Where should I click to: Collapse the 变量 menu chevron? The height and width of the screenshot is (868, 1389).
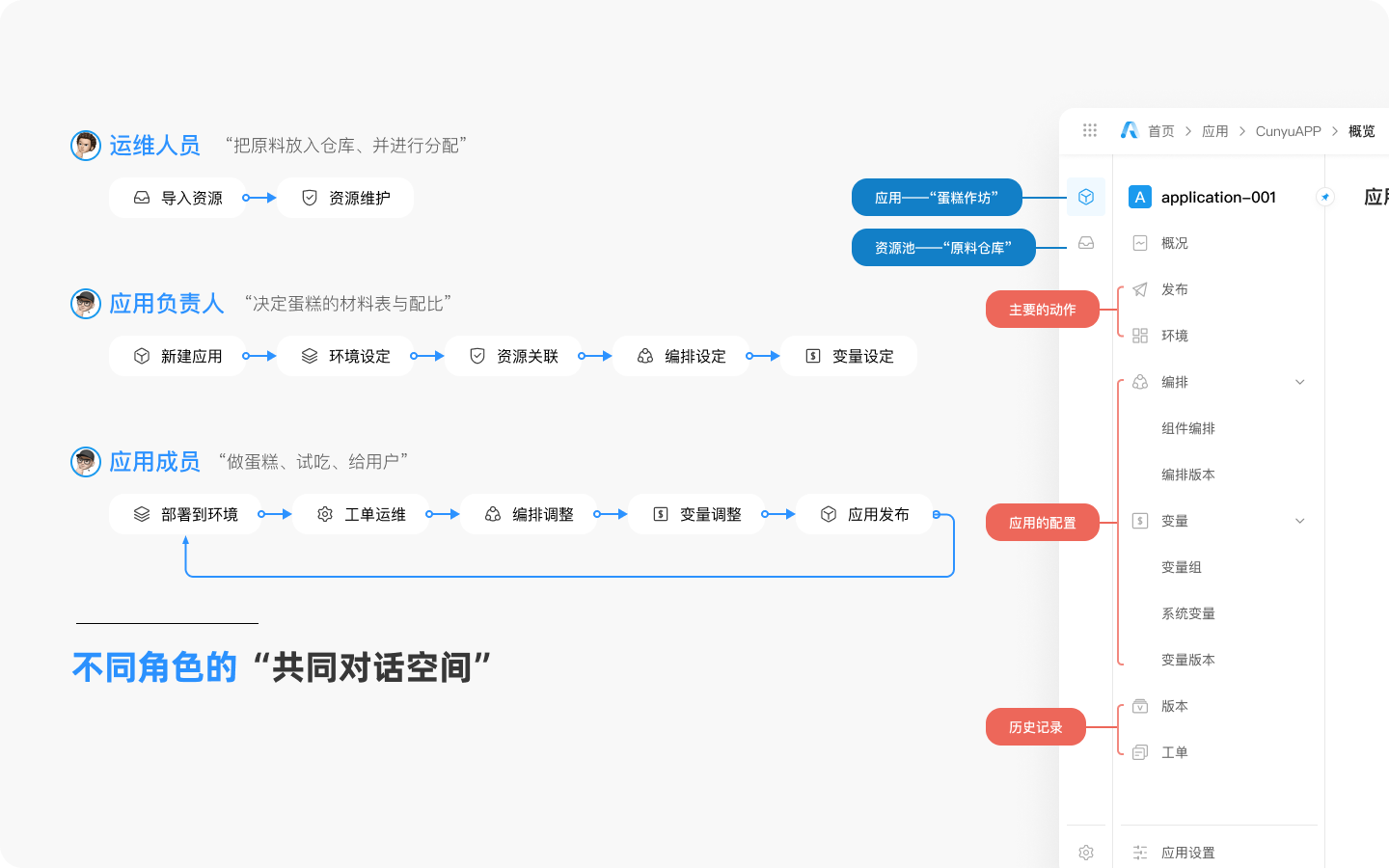[x=1300, y=521]
